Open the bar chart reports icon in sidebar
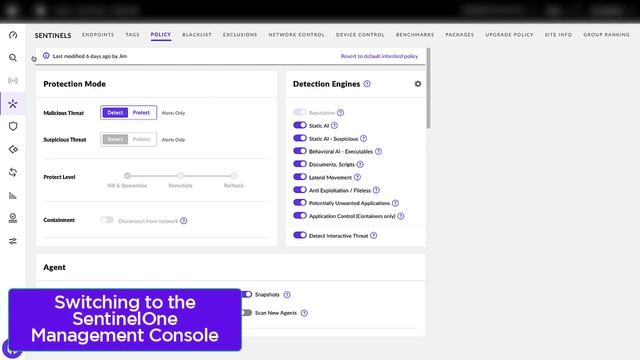Viewport: 640px width, 360px height. click(13, 196)
